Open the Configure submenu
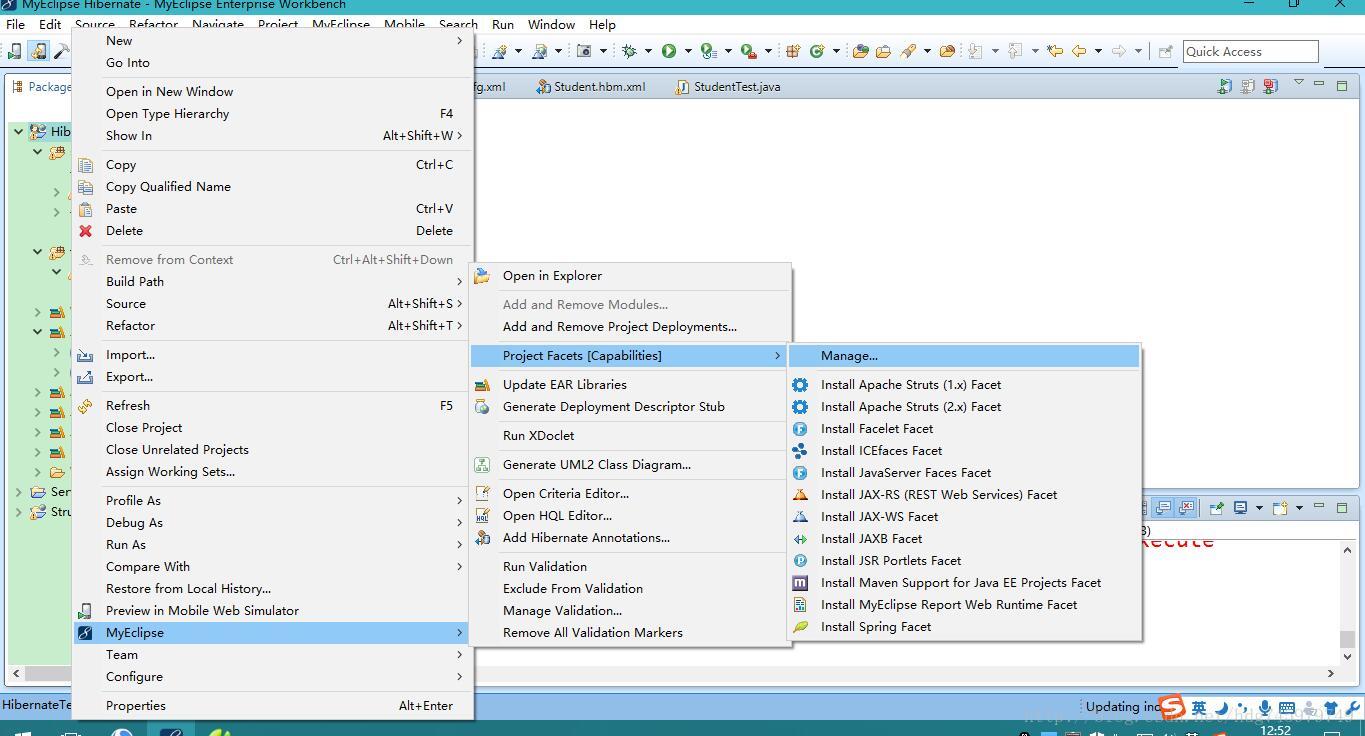Image resolution: width=1365 pixels, height=736 pixels. (271, 677)
